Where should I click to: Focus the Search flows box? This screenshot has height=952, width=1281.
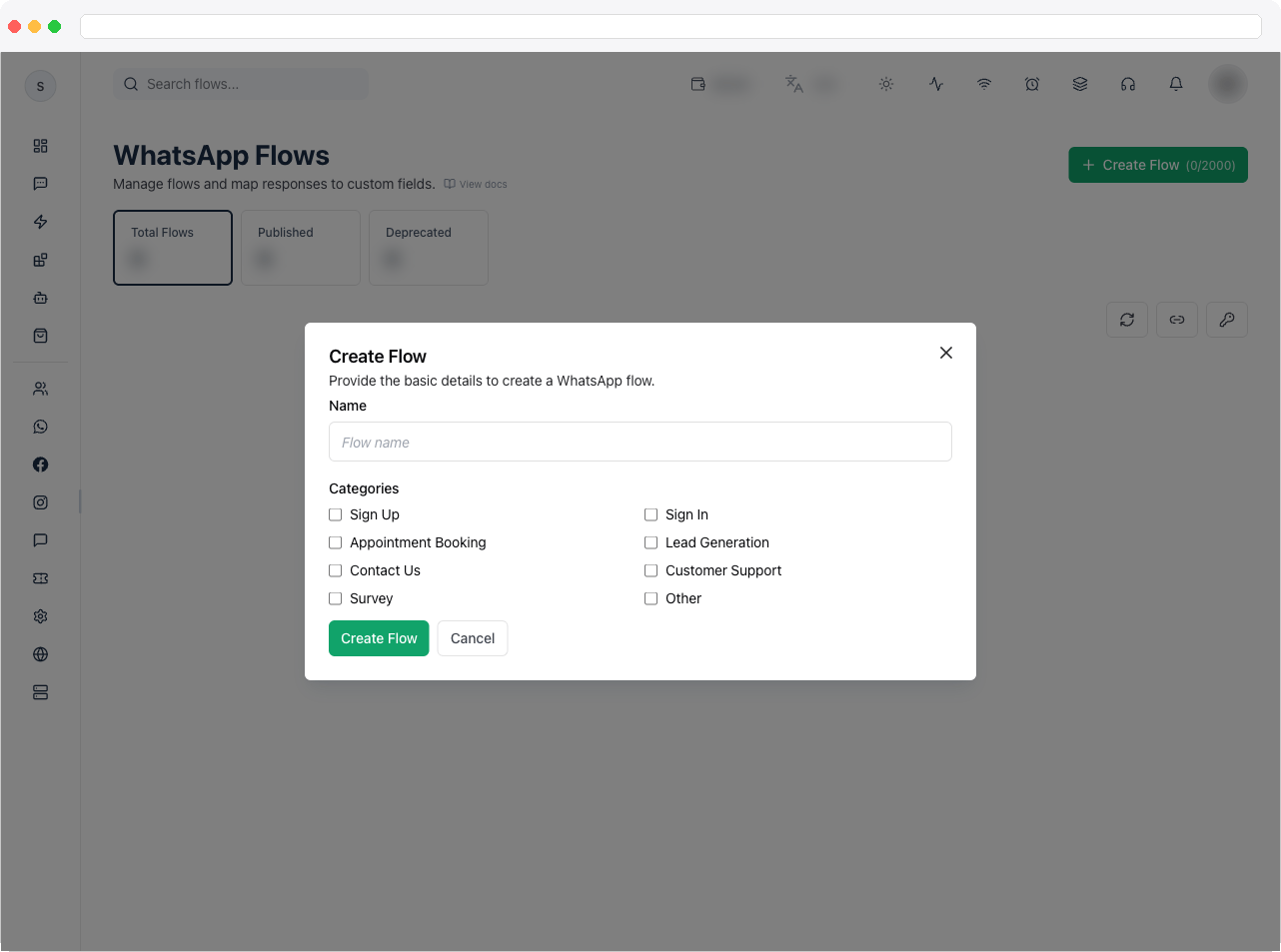(x=241, y=84)
